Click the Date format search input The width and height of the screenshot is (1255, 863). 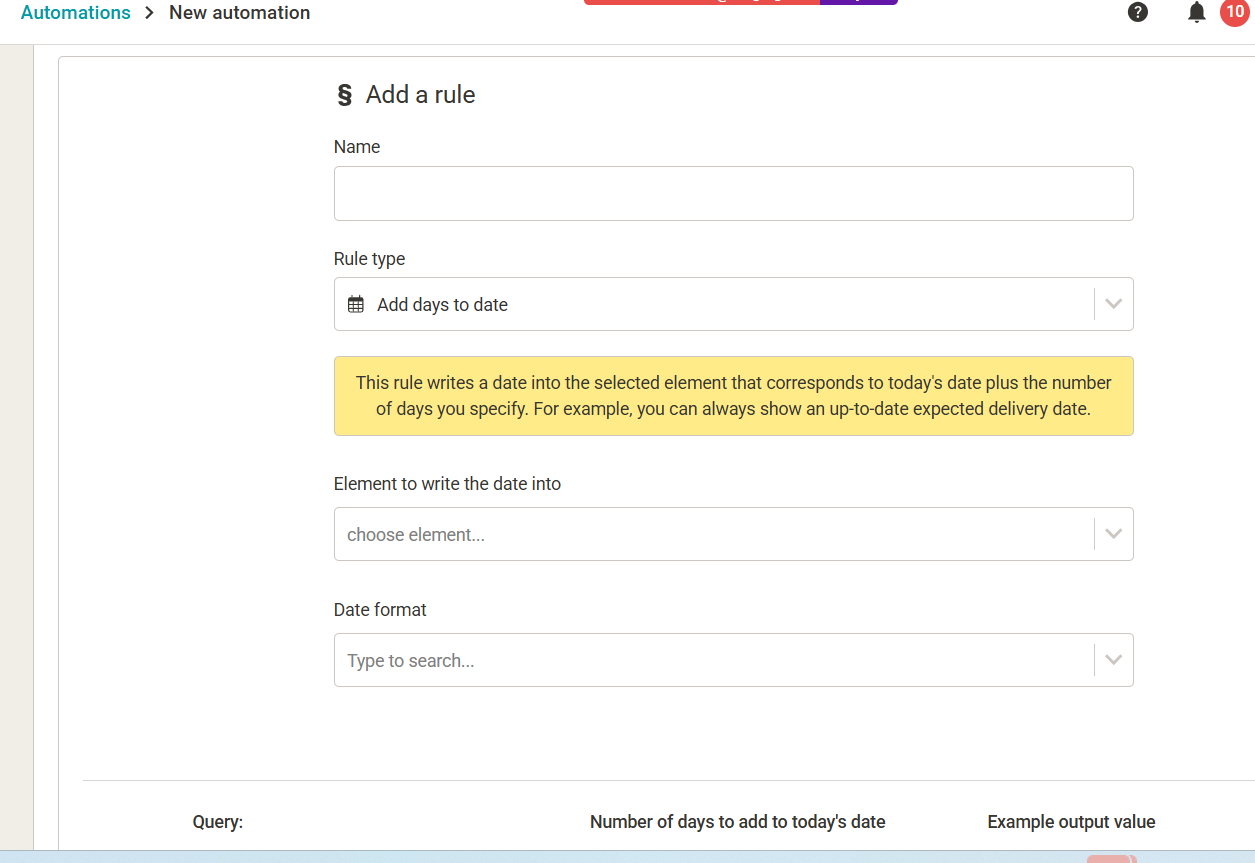[x=700, y=661]
